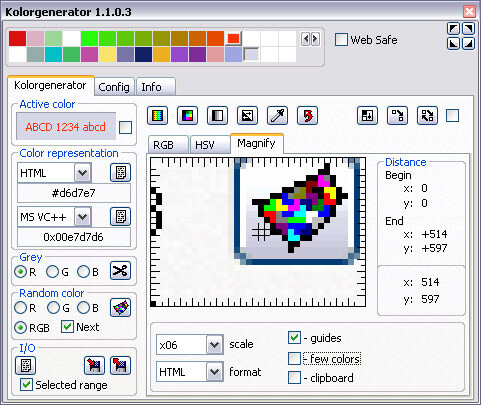Image resolution: width=481 pixels, height=405 pixels.
Task: Click the red undo arrow icon
Action: click(x=307, y=116)
